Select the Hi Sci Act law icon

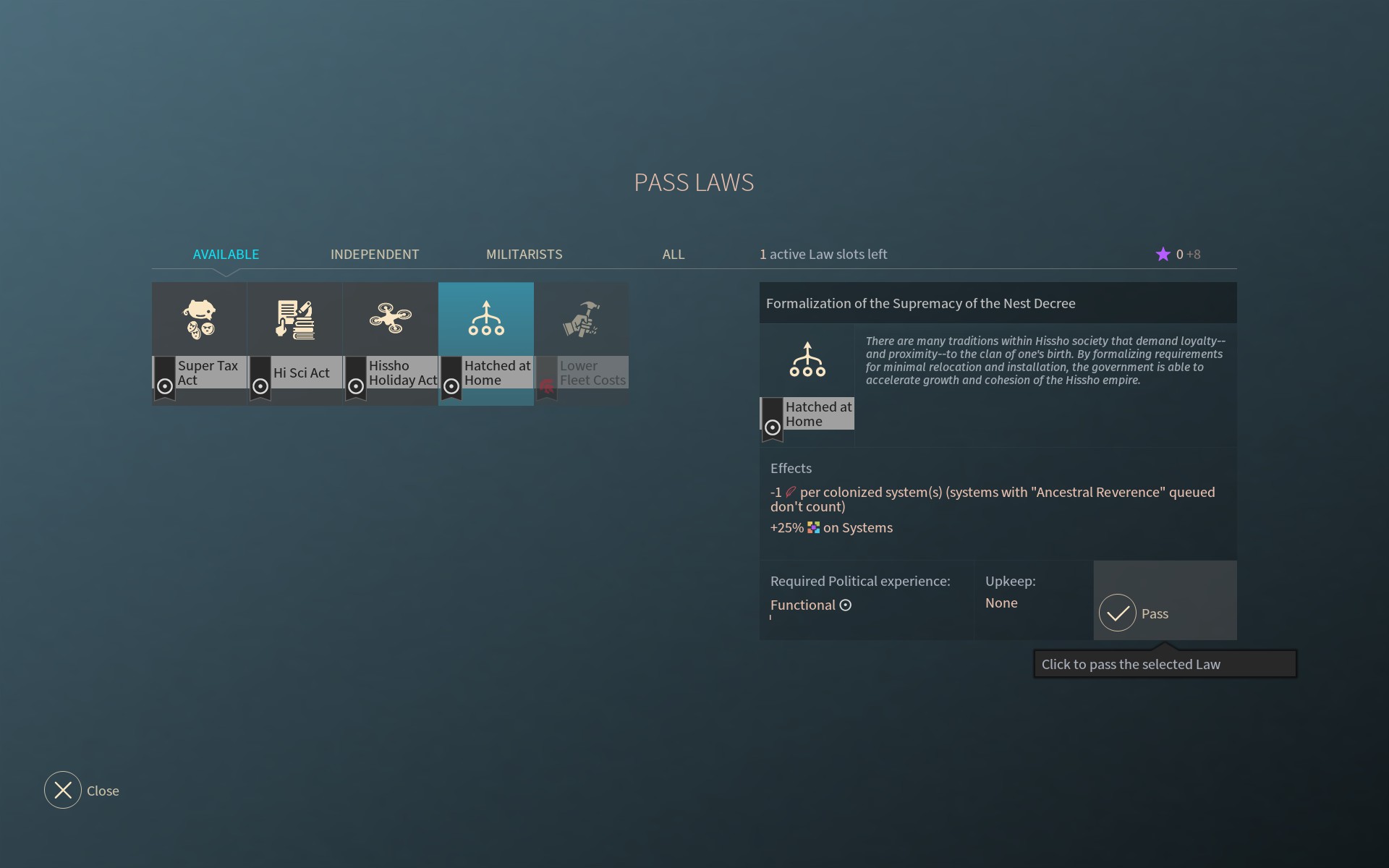click(294, 319)
